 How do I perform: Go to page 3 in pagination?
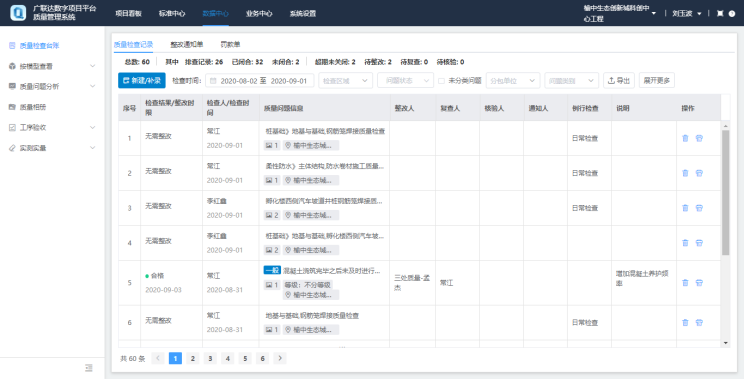[x=210, y=359]
